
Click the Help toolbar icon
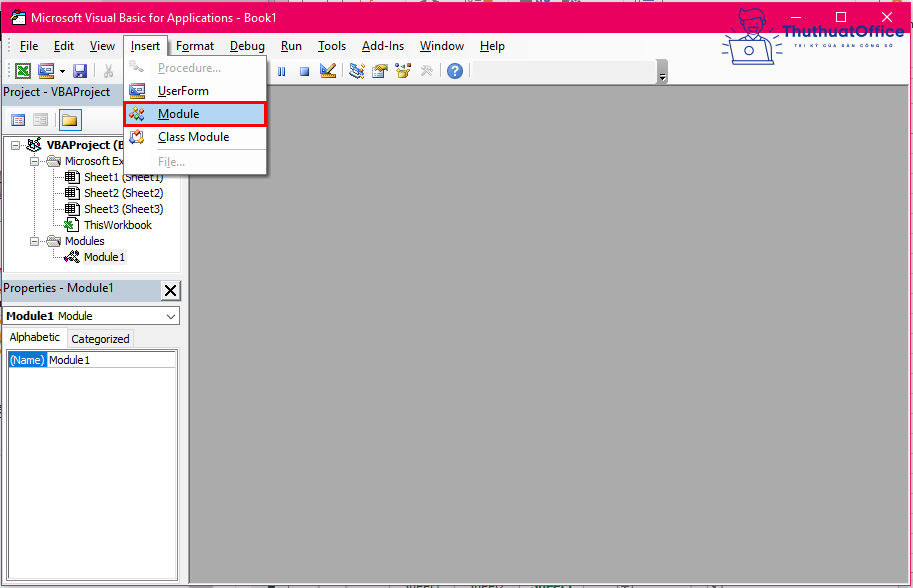click(x=453, y=70)
